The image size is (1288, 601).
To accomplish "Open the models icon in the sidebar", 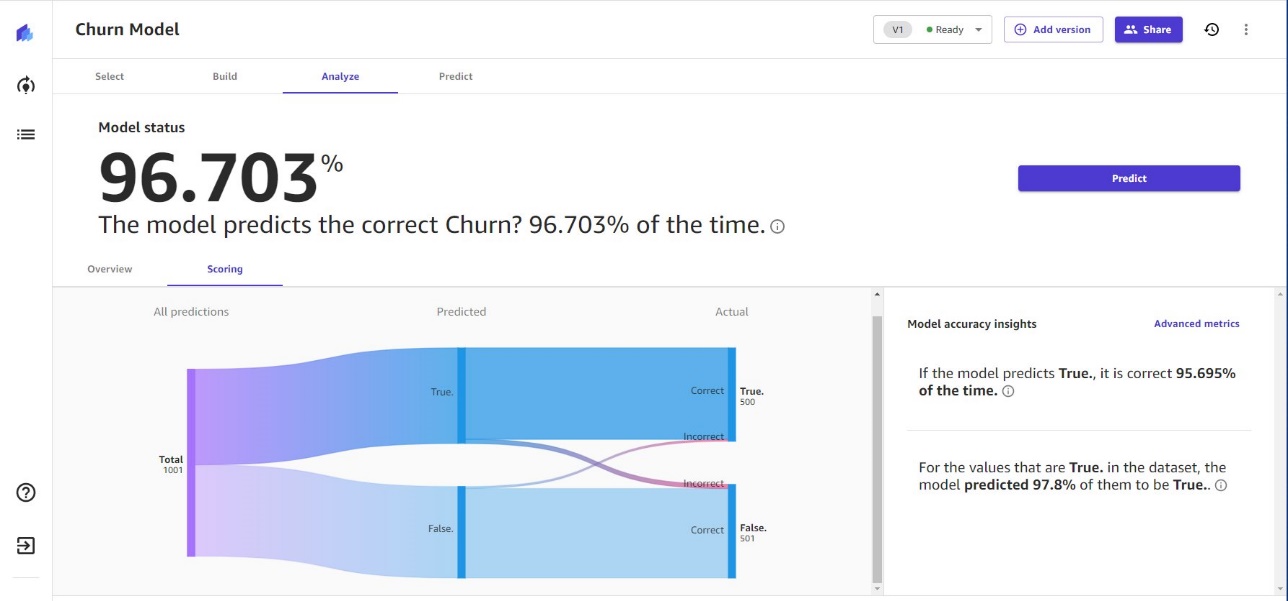I will 26,85.
